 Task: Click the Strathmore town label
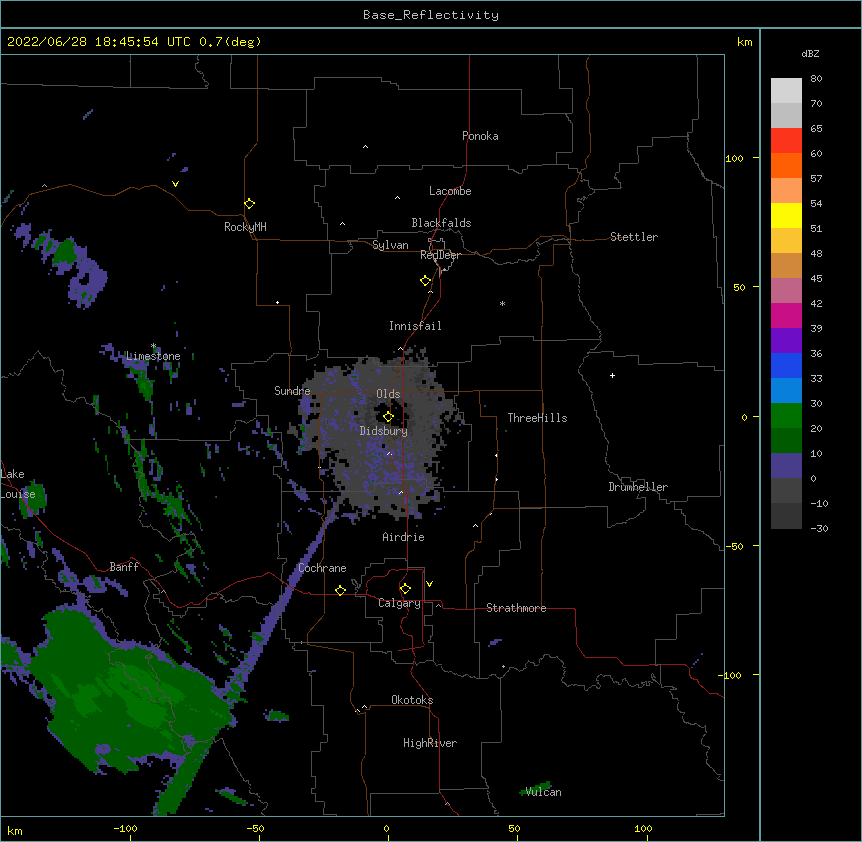(516, 608)
